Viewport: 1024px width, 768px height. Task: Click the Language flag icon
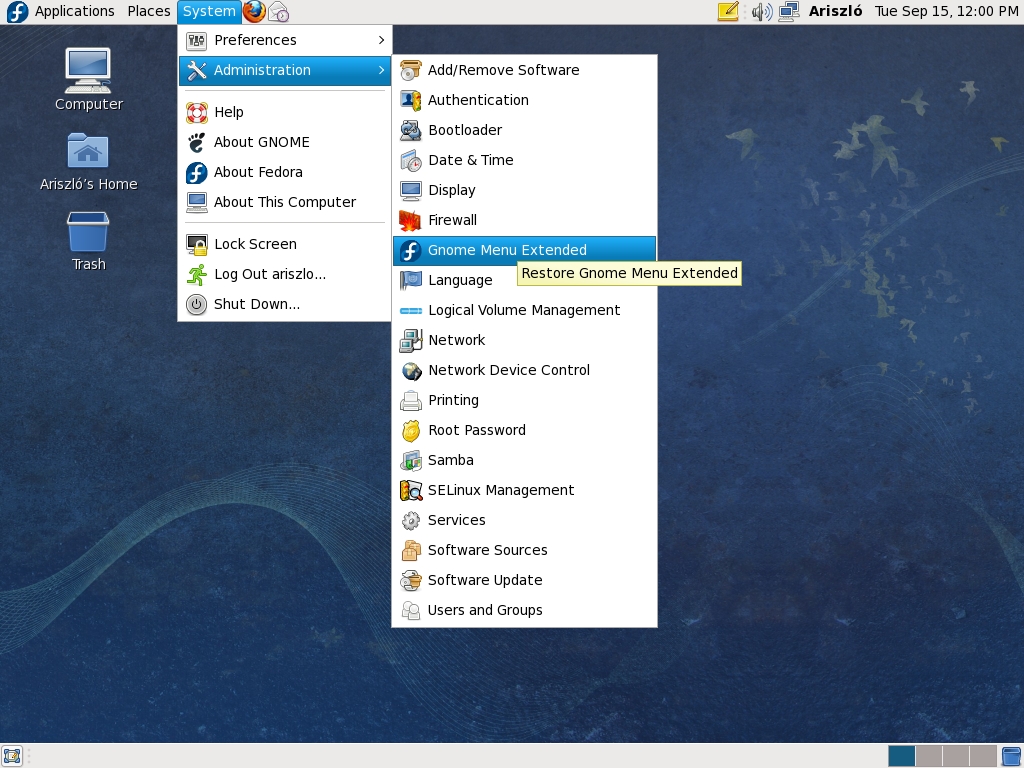[411, 280]
